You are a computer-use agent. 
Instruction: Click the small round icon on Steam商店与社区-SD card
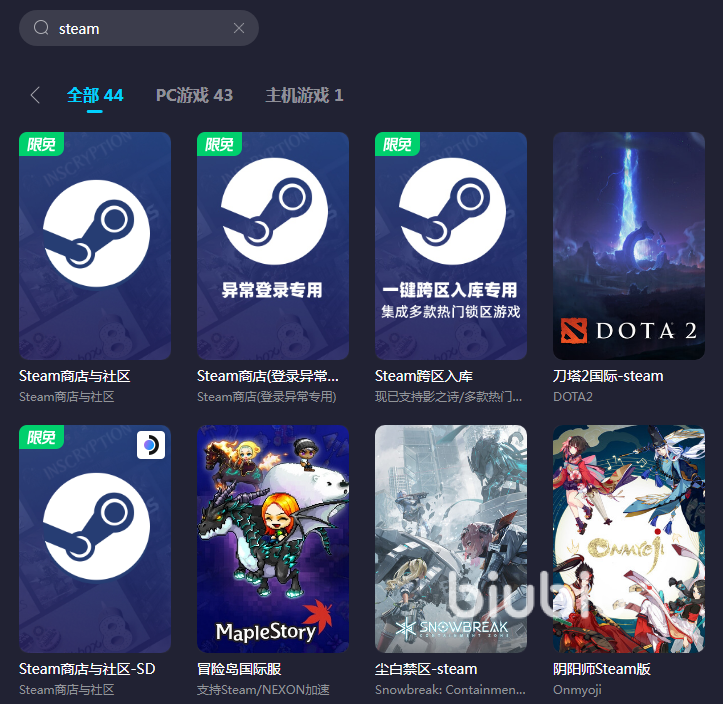(150, 445)
